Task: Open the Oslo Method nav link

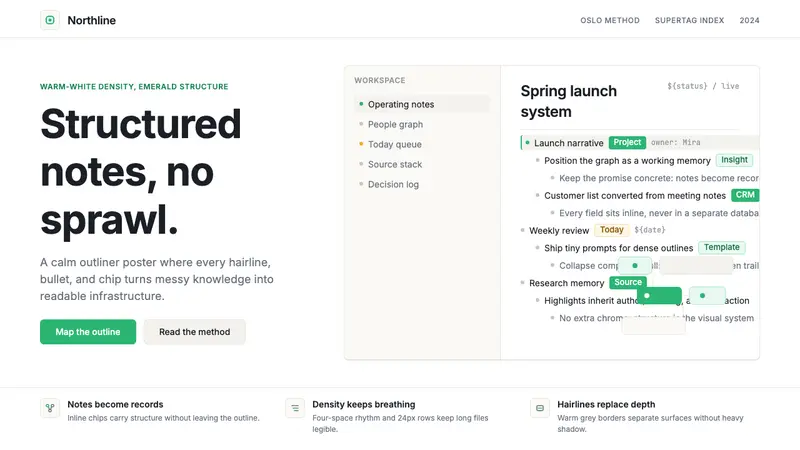Action: pos(610,20)
